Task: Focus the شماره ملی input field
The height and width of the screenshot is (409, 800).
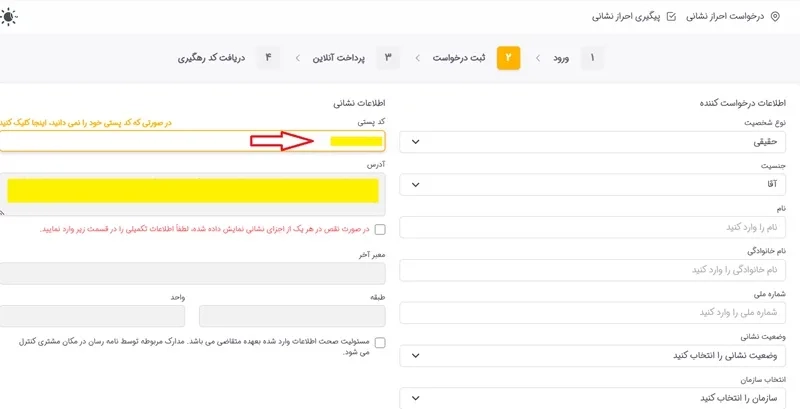Action: click(592, 313)
